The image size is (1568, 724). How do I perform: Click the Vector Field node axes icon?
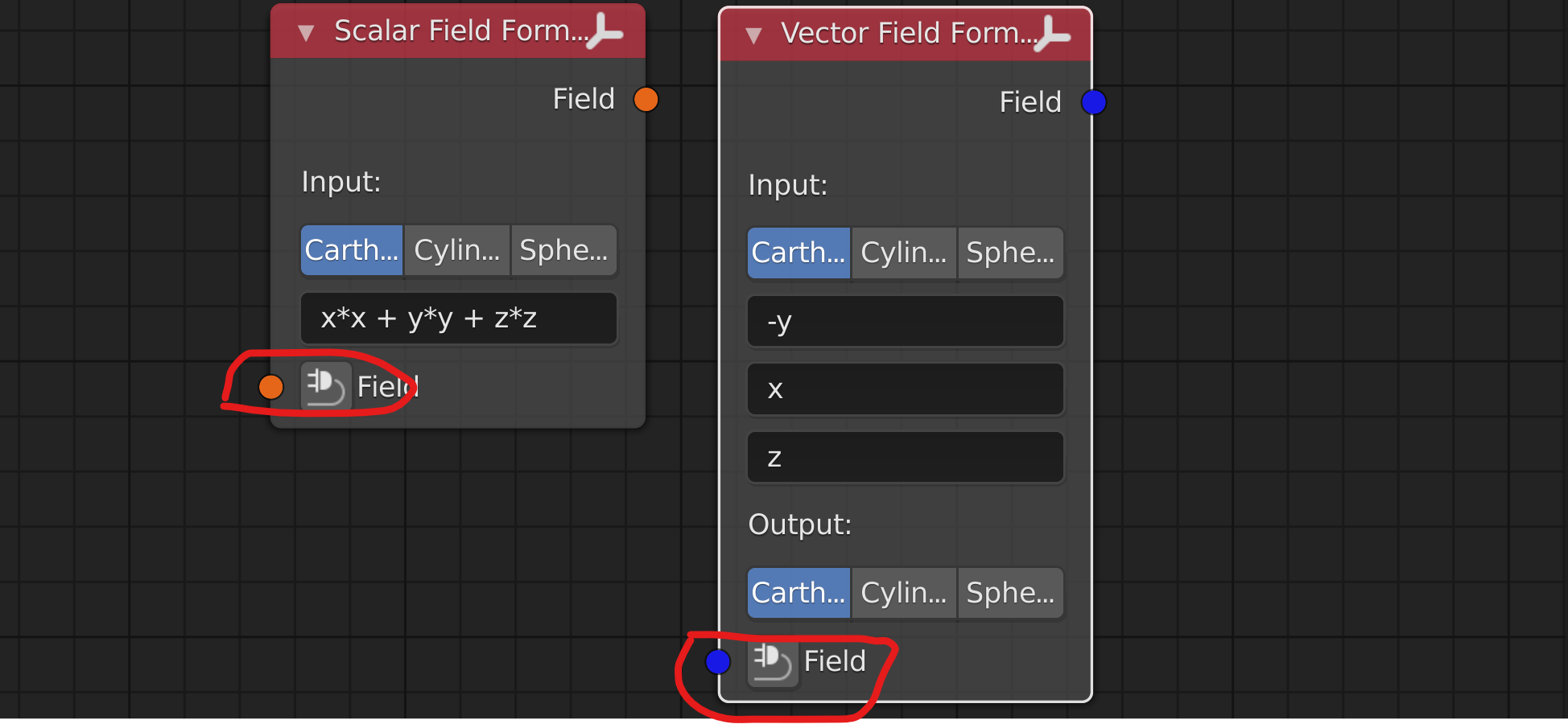[x=1052, y=35]
